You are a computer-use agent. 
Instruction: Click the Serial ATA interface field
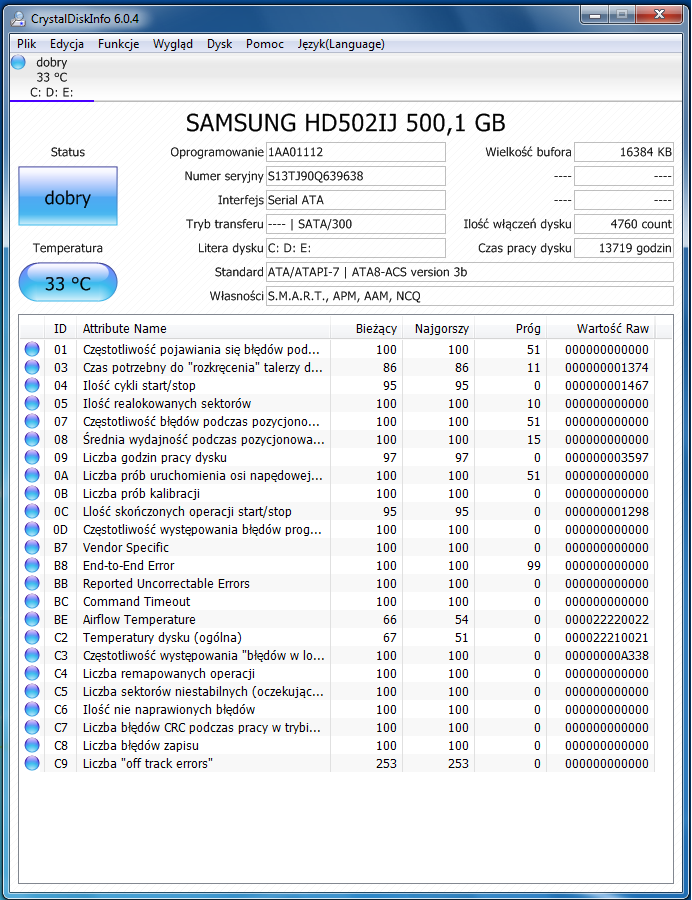pyautogui.click(x=356, y=200)
